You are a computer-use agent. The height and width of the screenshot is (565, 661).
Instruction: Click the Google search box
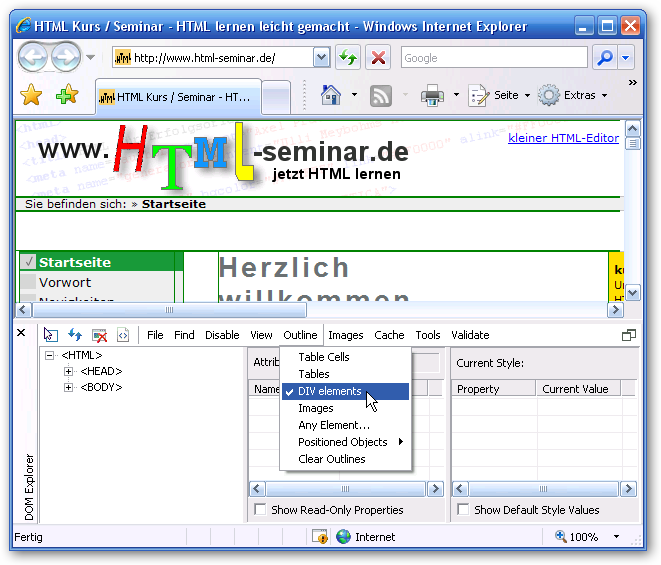click(x=494, y=57)
